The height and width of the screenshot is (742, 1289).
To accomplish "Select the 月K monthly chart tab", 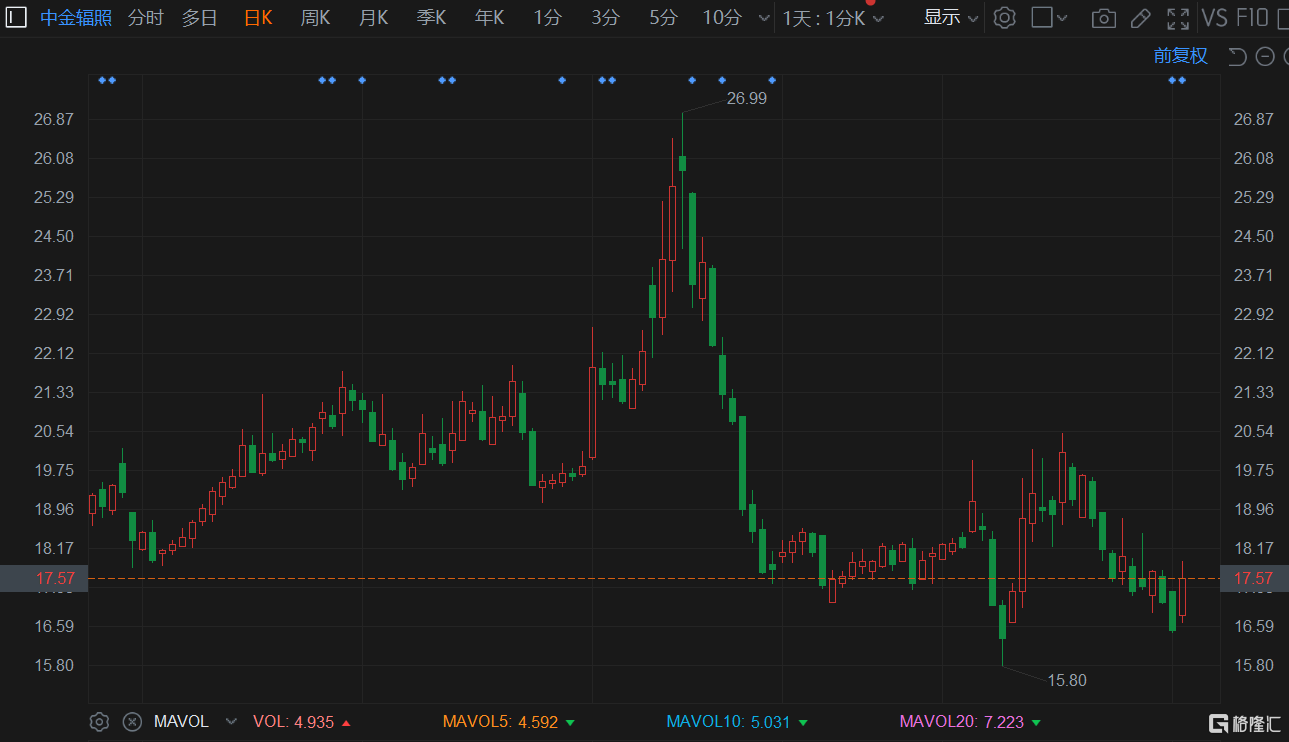I will (x=373, y=17).
